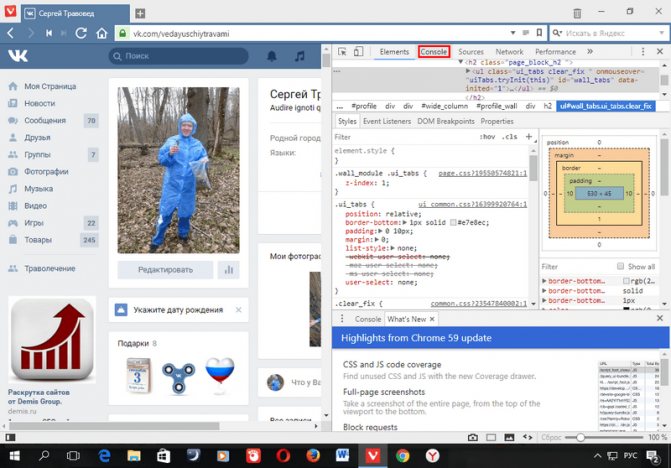The width and height of the screenshot is (671, 468).
Task: Expand ul ui_tabs DOM node
Action: pyautogui.click(x=468, y=71)
